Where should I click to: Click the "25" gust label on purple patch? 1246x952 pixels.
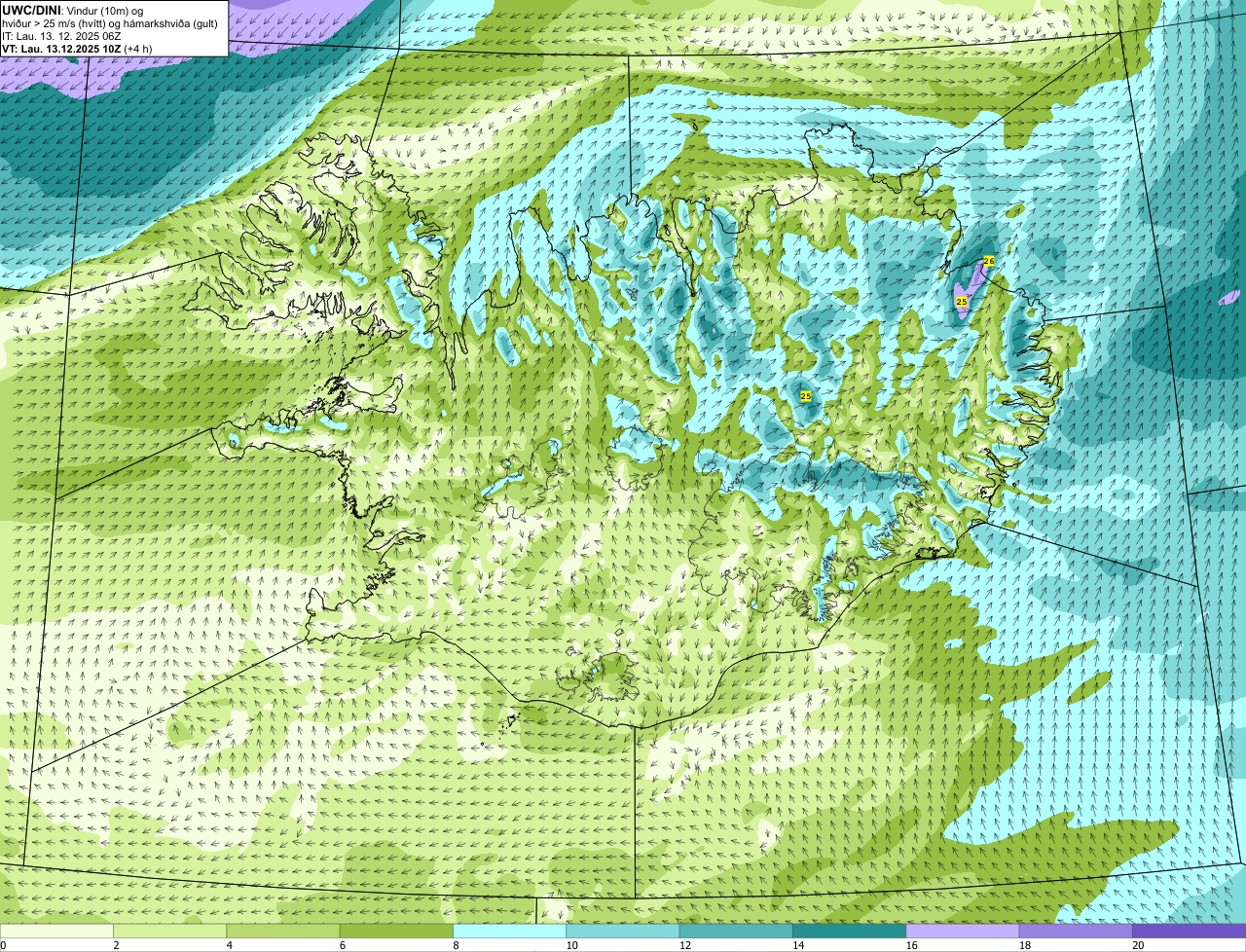[962, 302]
